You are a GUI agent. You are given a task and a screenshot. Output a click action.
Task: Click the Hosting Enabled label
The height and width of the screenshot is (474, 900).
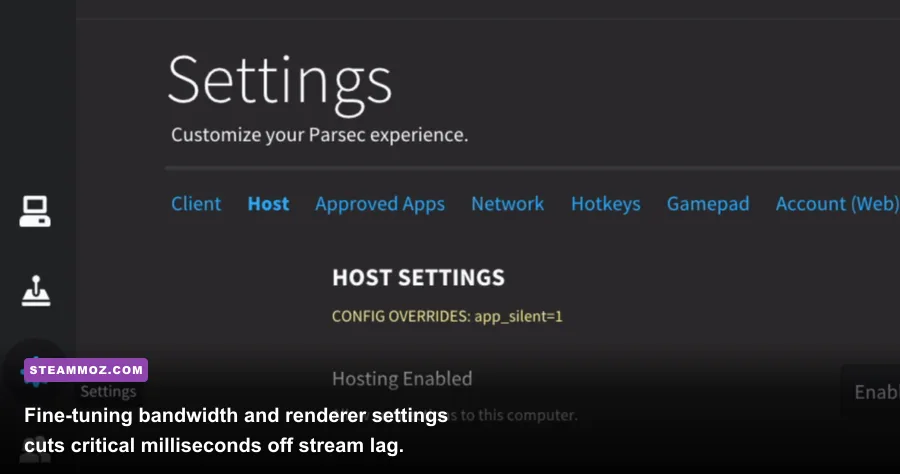tap(402, 379)
